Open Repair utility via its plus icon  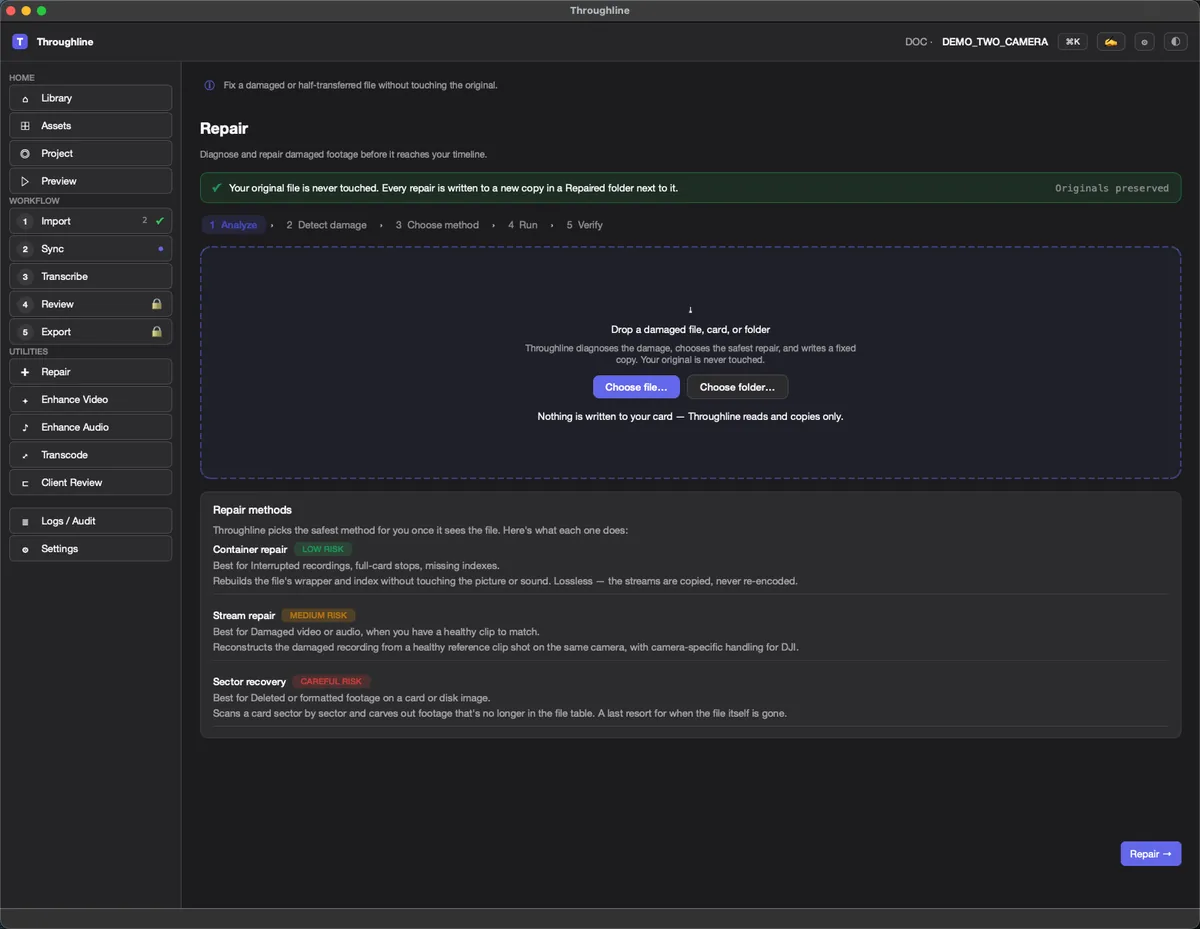[x=25, y=372]
